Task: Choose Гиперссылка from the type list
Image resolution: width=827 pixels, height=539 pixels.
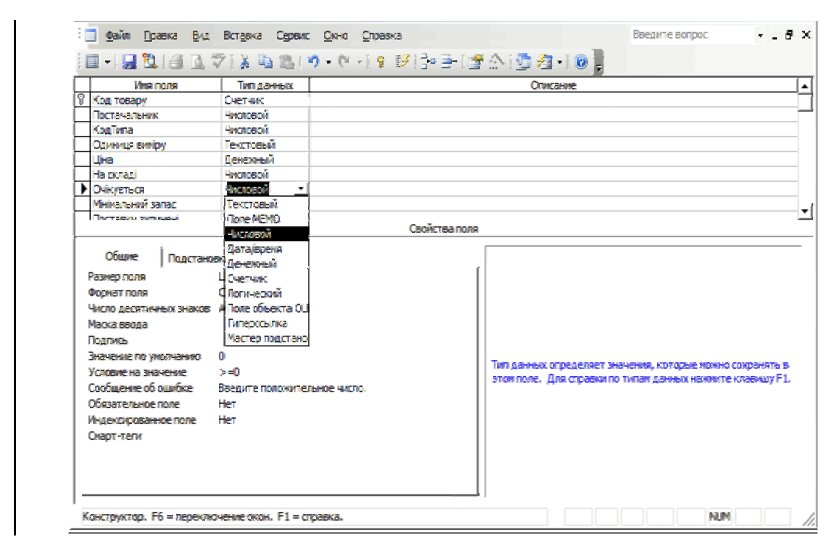Action: (267, 323)
